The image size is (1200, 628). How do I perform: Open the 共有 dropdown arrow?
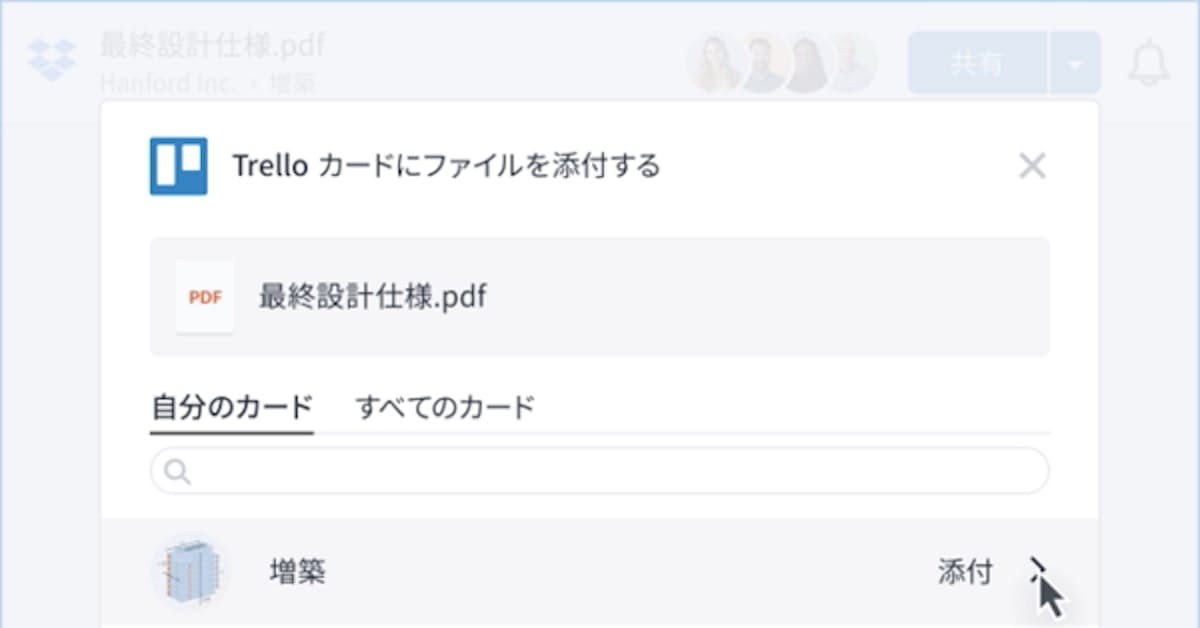pyautogui.click(x=1075, y=64)
